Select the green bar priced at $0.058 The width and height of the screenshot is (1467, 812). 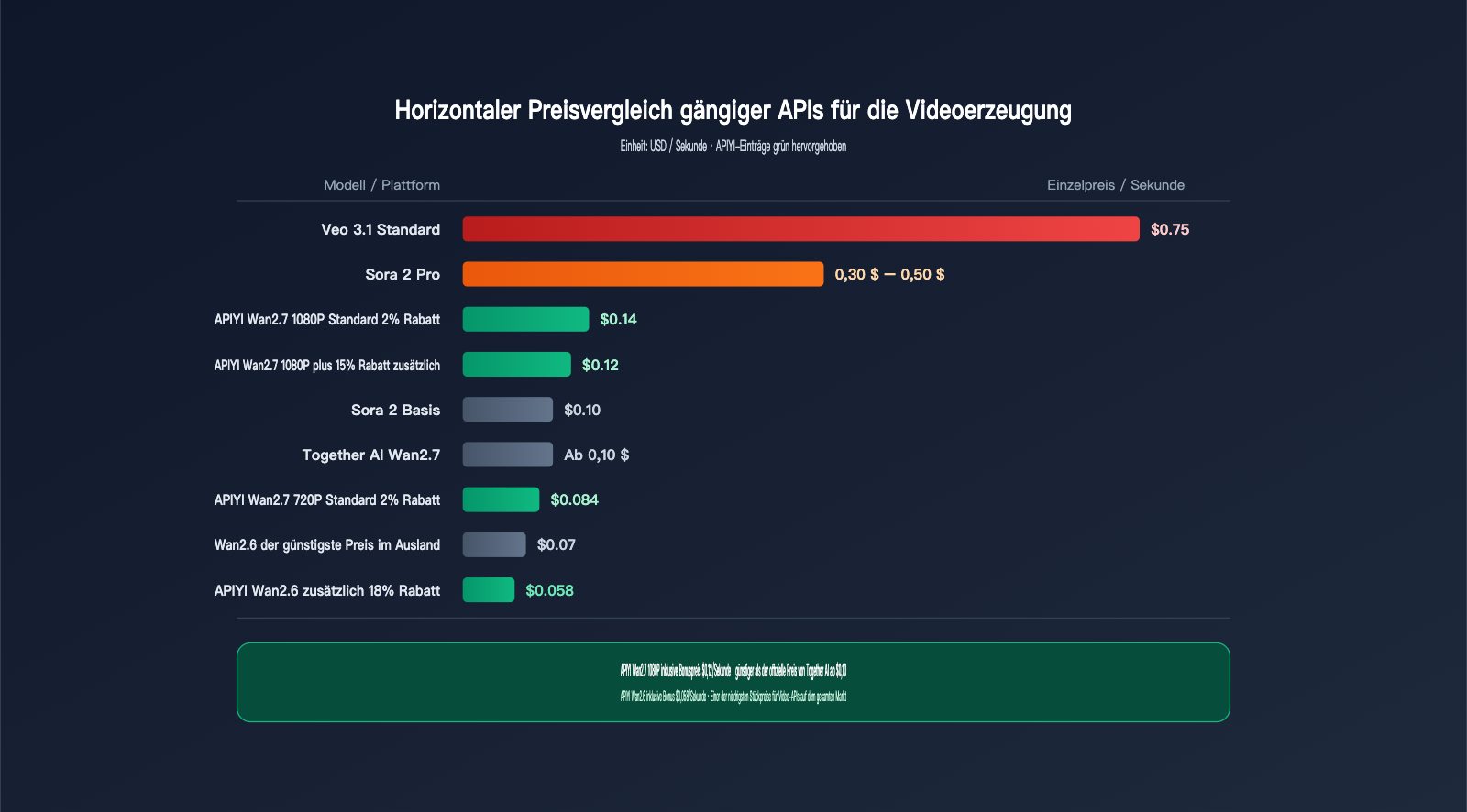click(x=488, y=590)
